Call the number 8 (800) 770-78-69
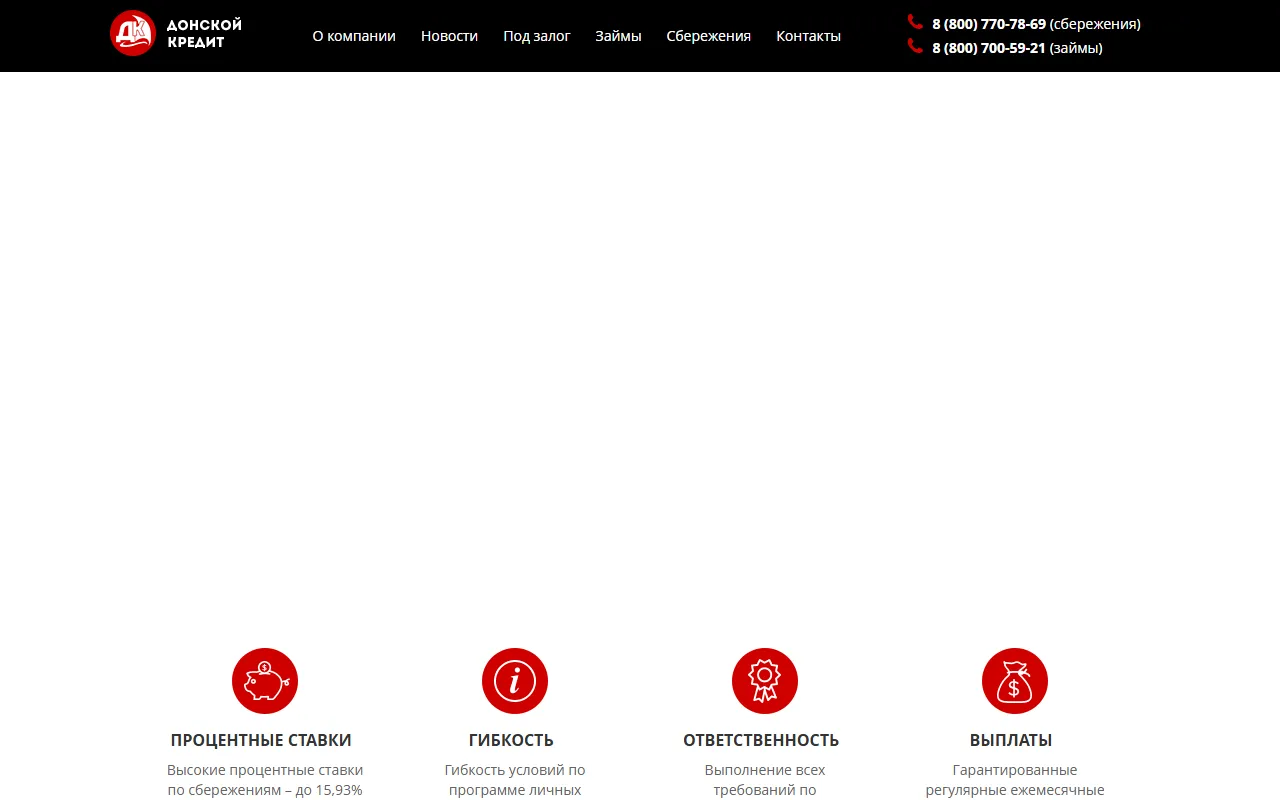Image resolution: width=1280 pixels, height=800 pixels. point(989,24)
